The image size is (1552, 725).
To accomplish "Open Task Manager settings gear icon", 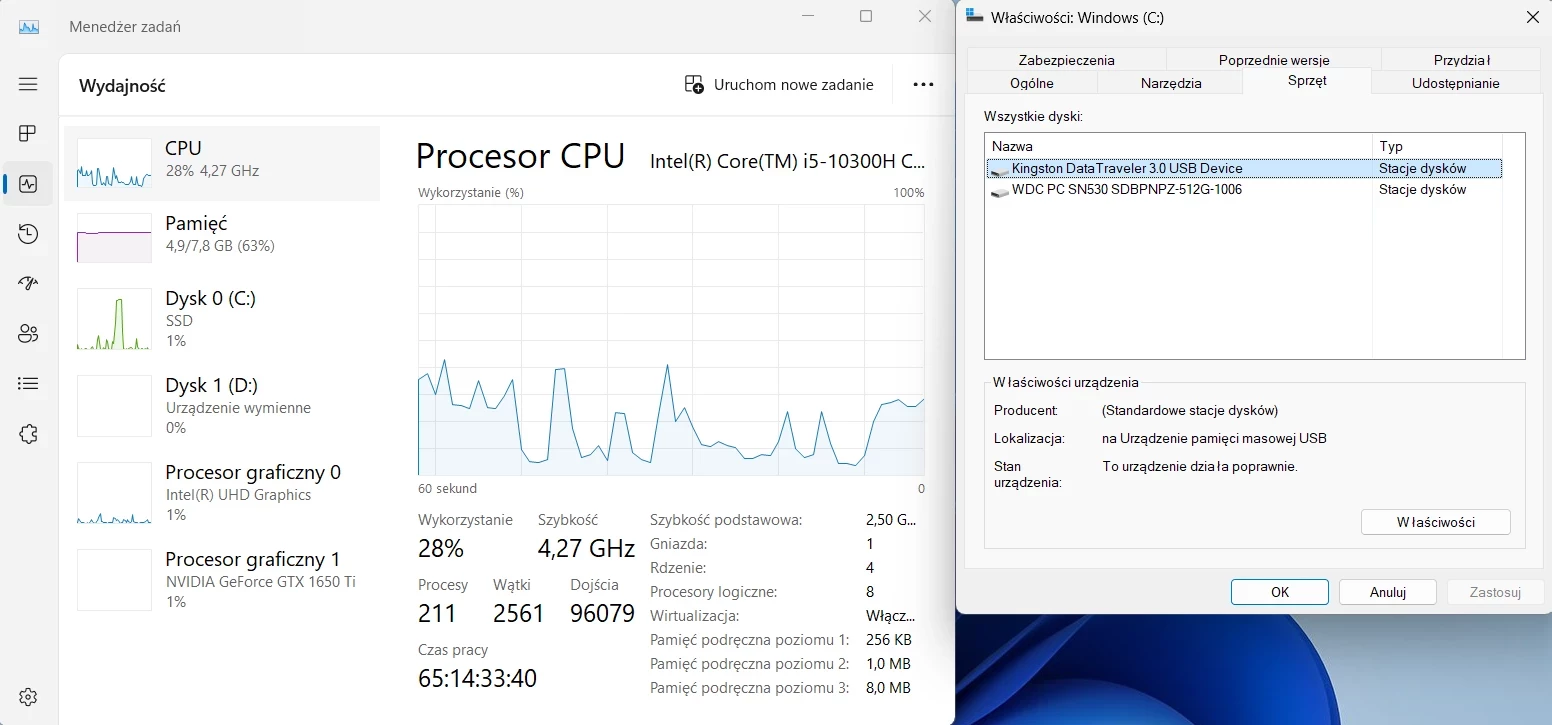I will pos(28,697).
